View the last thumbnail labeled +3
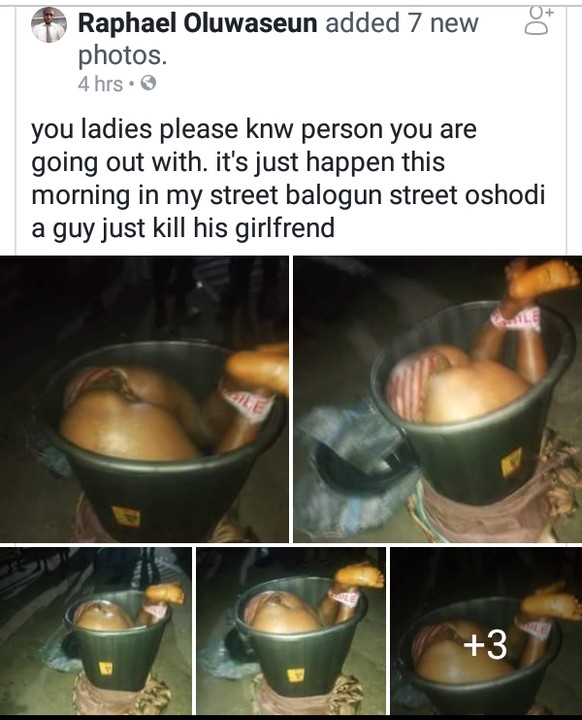Screen dimensions: 582x720 [x=486, y=631]
